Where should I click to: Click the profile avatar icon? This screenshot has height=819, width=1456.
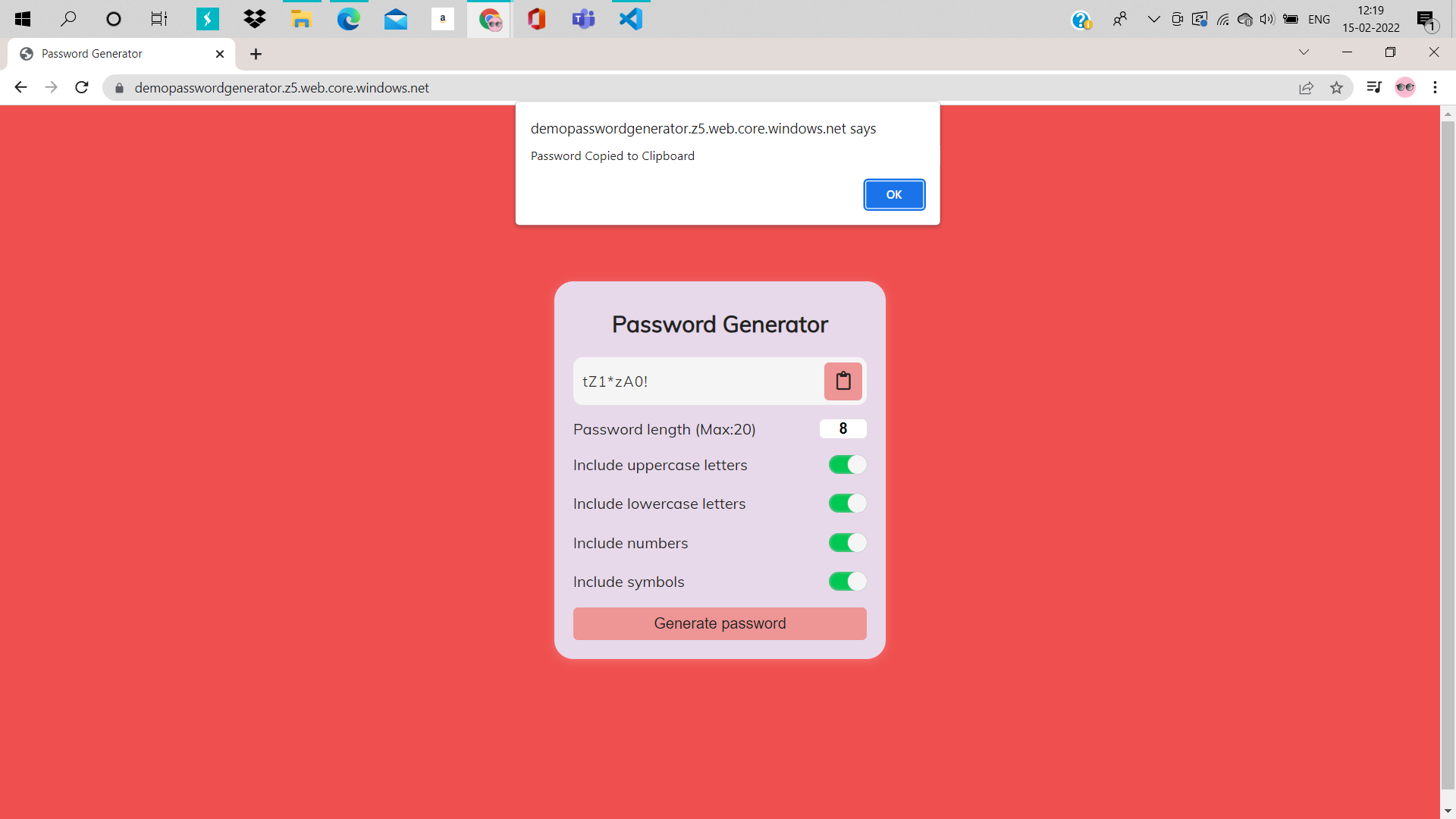pyautogui.click(x=1404, y=87)
